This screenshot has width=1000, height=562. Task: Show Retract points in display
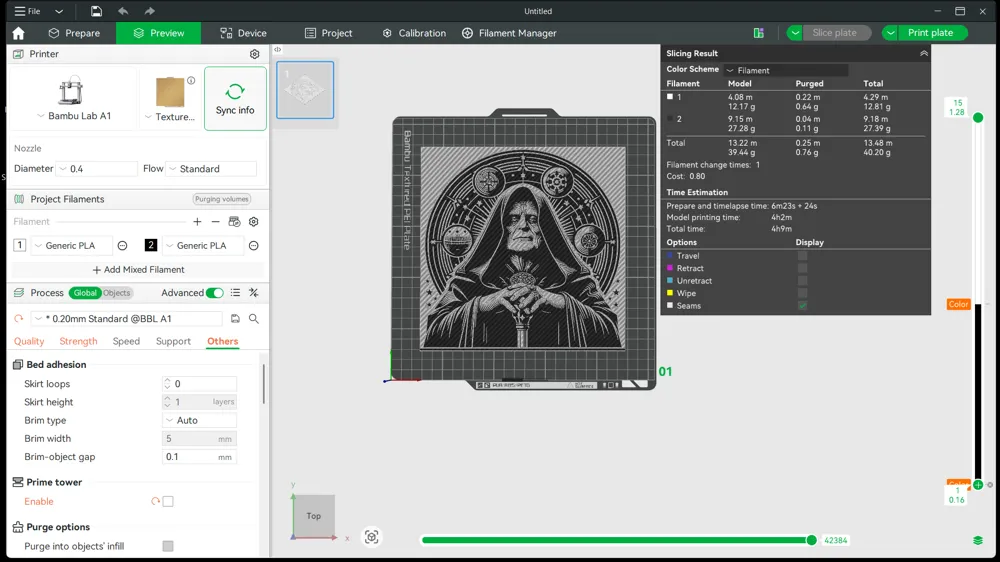[x=802, y=269]
